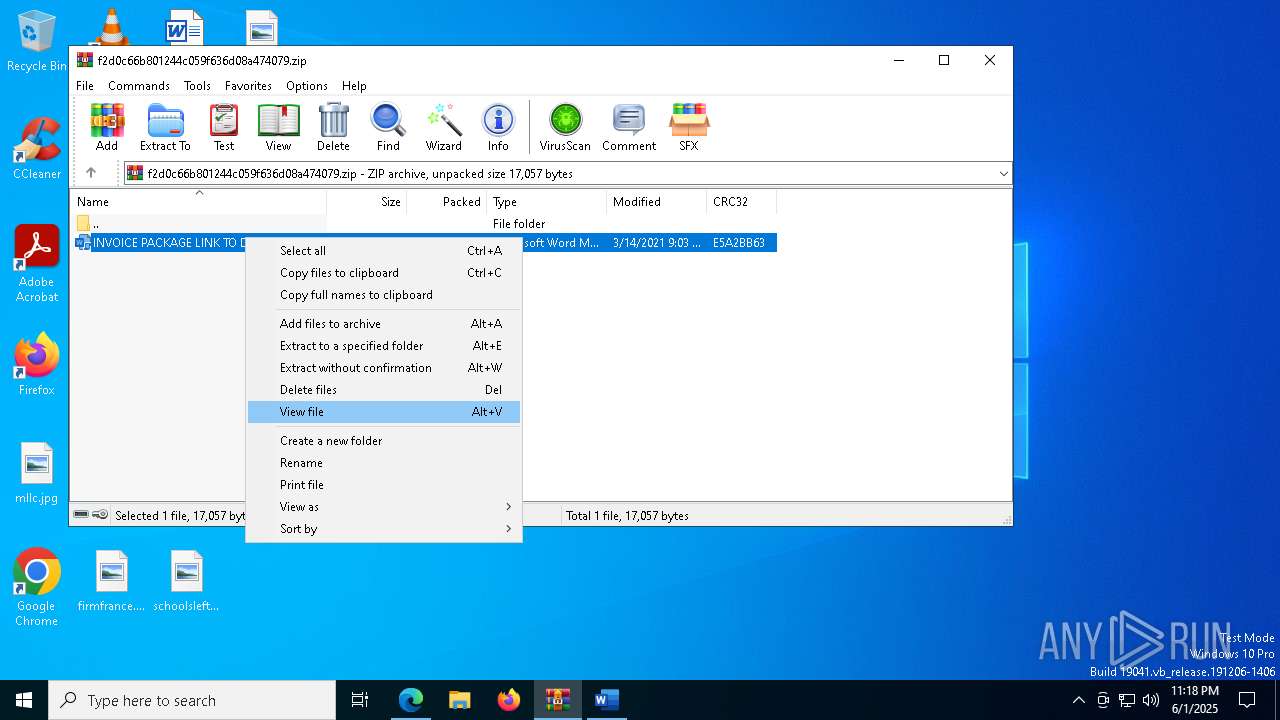
Task: Sort by the Name column header
Action: [x=198, y=202]
